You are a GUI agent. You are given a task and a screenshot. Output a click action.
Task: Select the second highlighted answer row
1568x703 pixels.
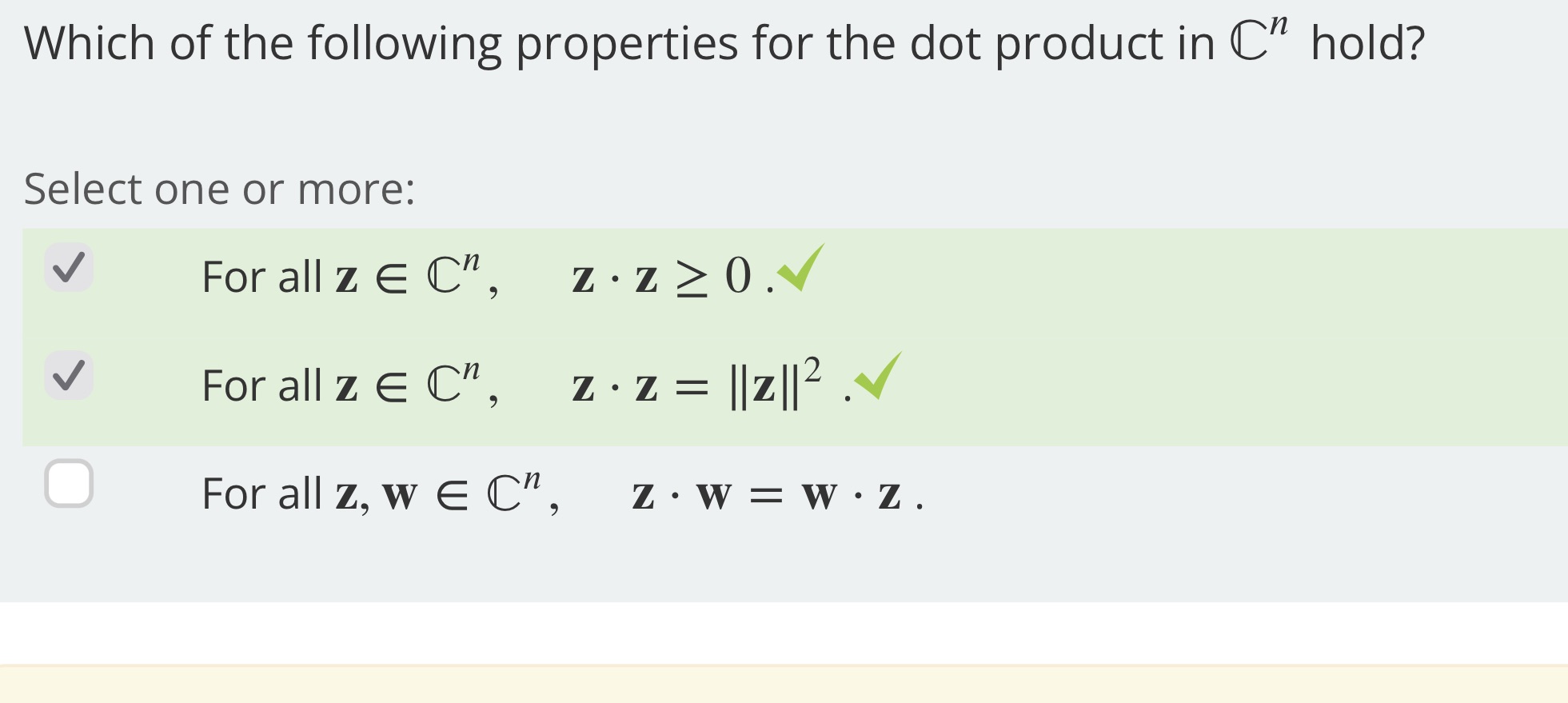480,384
